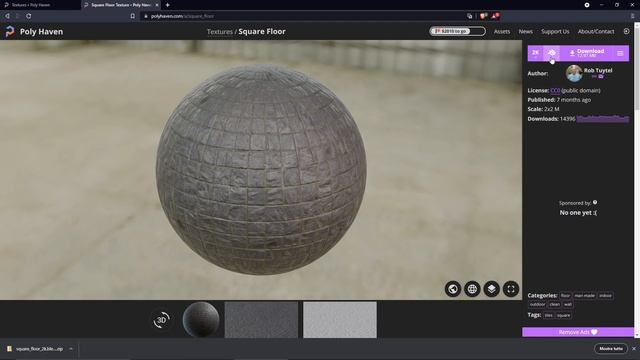This screenshot has width=640, height=360.
Task: Click the Remove Ads button
Action: [578, 332]
